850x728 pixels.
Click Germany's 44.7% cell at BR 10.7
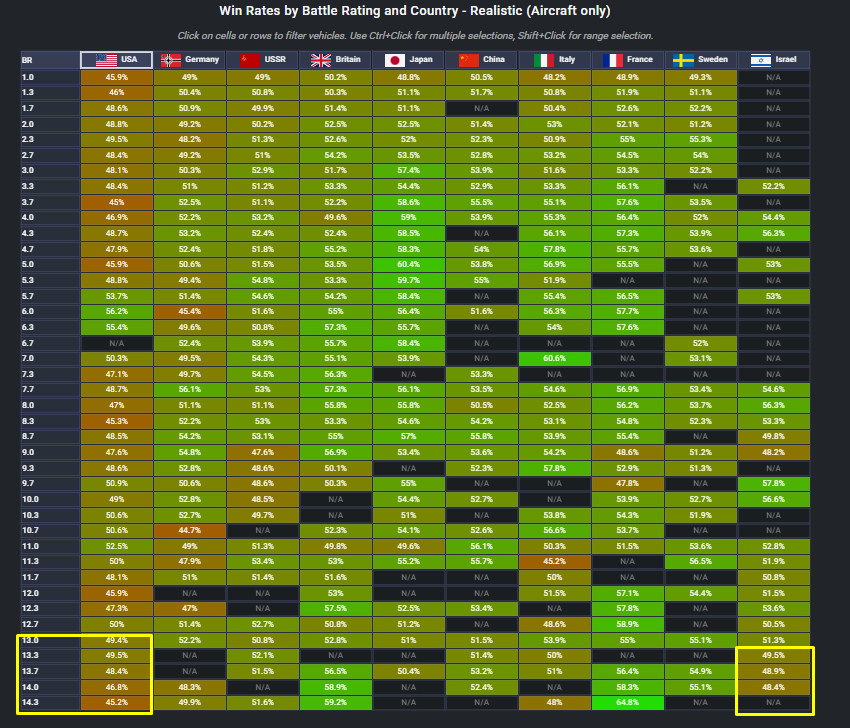click(x=189, y=530)
